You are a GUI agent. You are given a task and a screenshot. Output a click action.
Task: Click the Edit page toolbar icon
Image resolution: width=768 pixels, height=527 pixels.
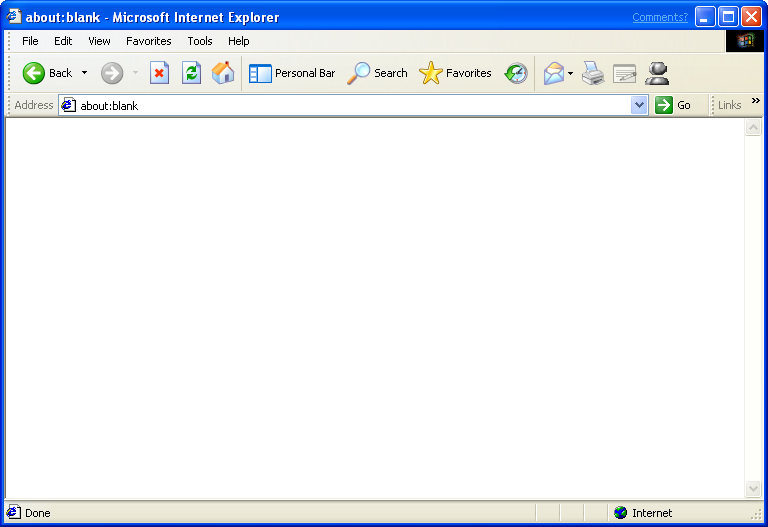click(x=624, y=74)
